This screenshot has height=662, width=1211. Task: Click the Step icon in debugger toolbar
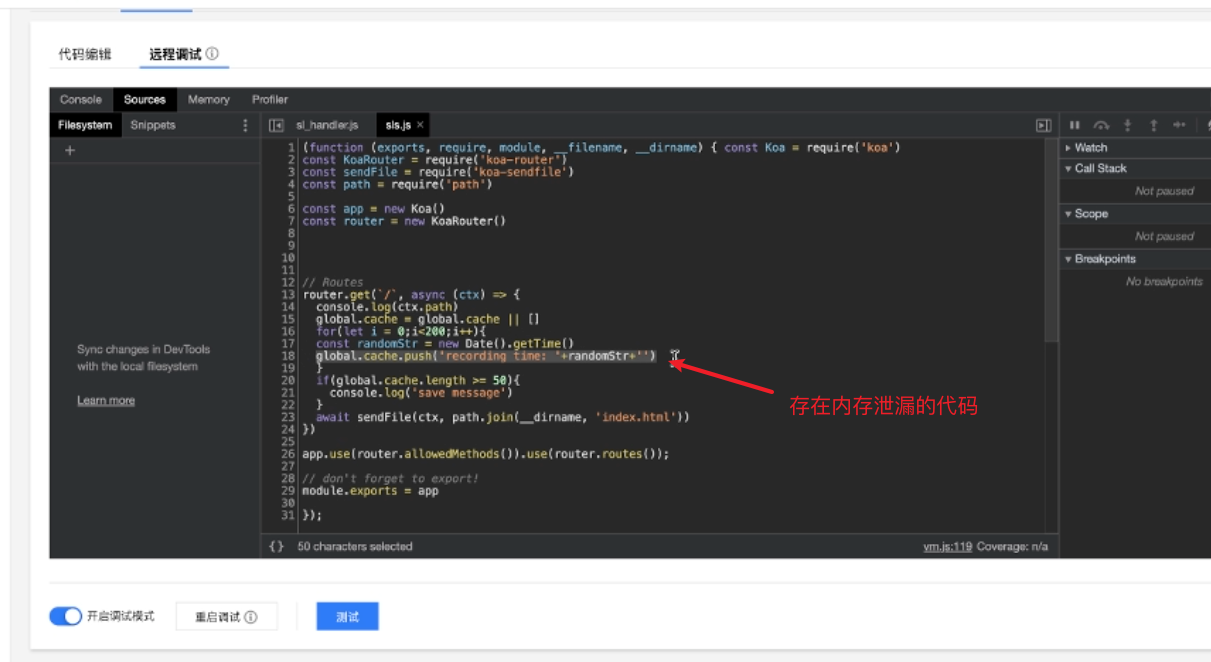(1179, 125)
